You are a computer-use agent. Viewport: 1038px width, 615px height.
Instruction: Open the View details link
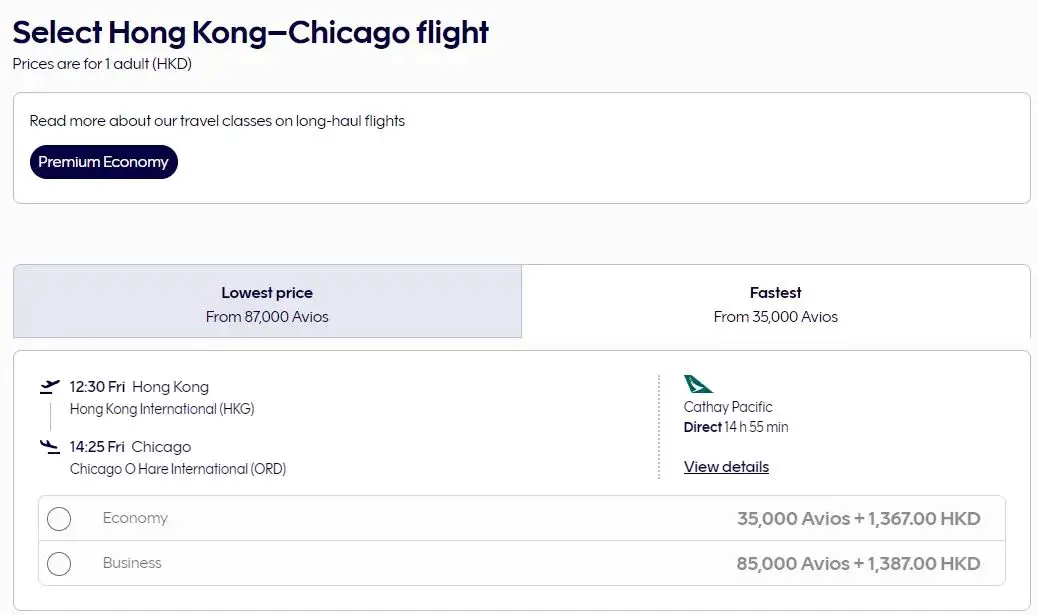[x=726, y=467]
